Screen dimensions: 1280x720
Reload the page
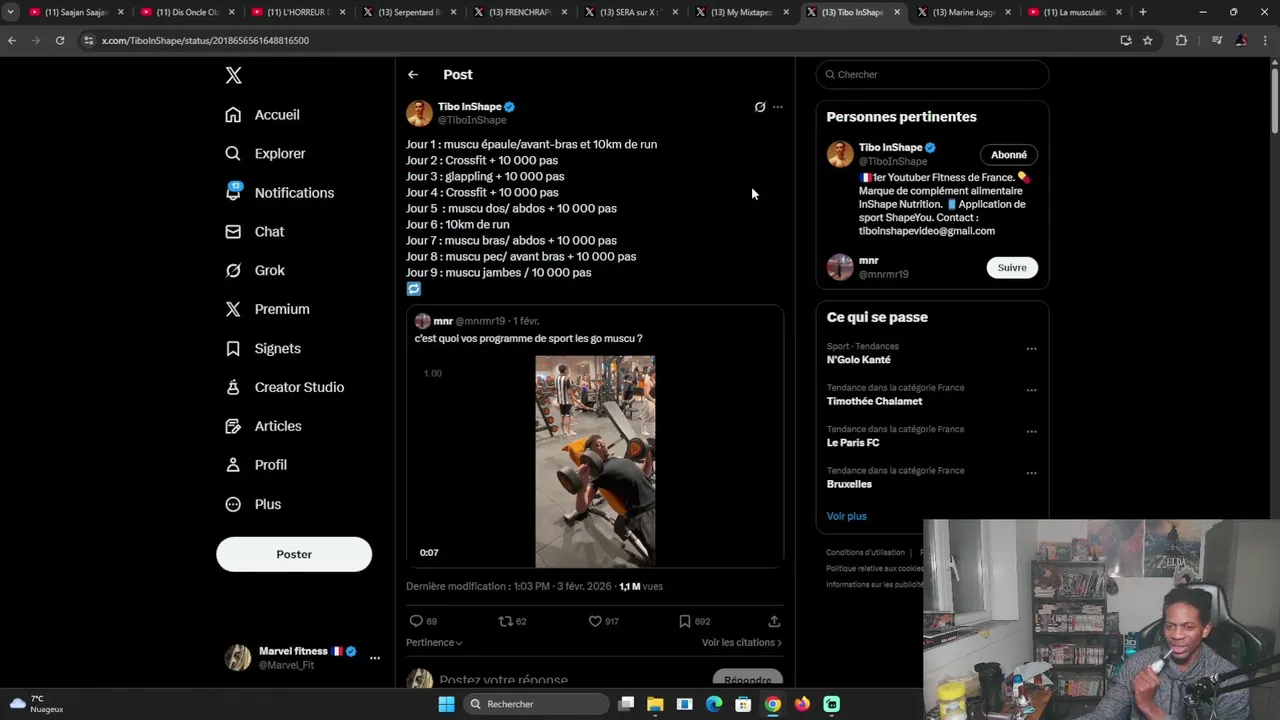coord(60,40)
